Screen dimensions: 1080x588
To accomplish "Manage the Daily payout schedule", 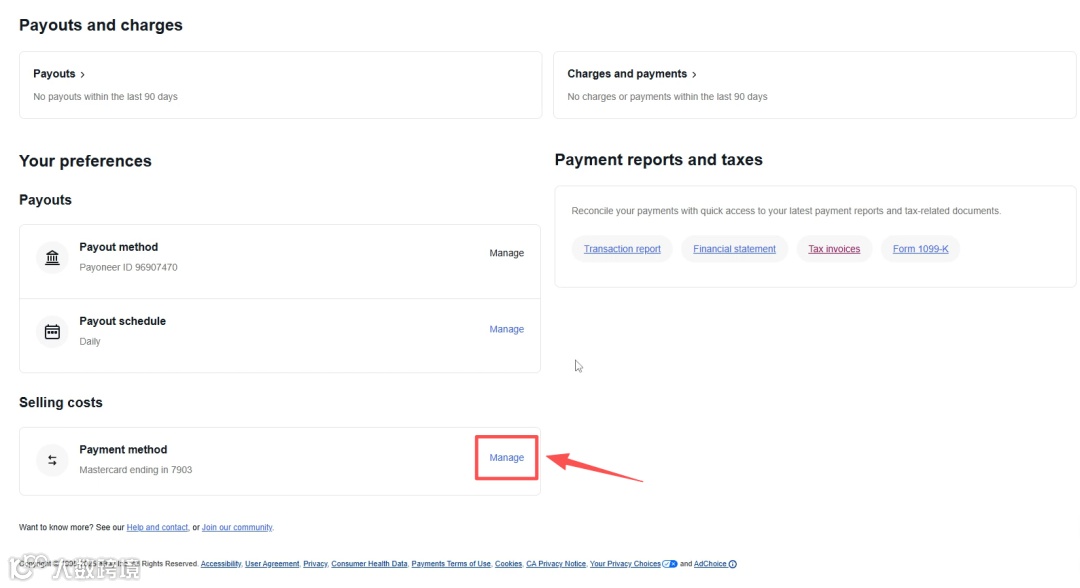I will [506, 329].
